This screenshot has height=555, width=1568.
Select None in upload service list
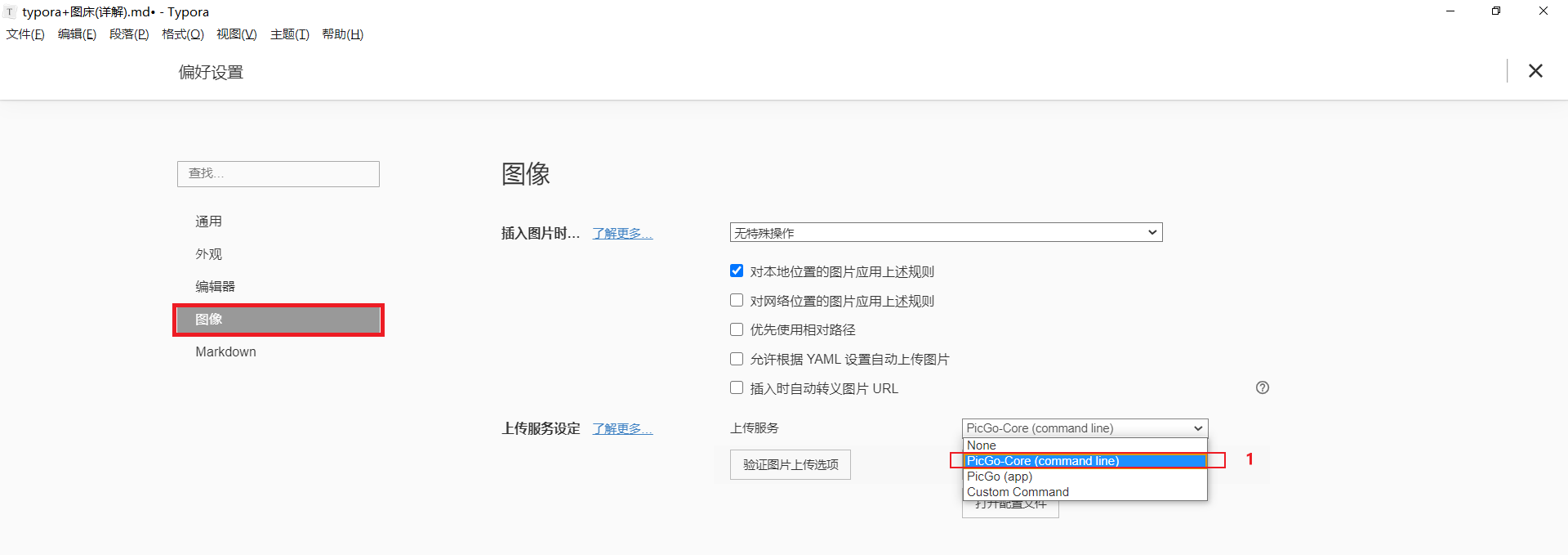click(x=1085, y=445)
